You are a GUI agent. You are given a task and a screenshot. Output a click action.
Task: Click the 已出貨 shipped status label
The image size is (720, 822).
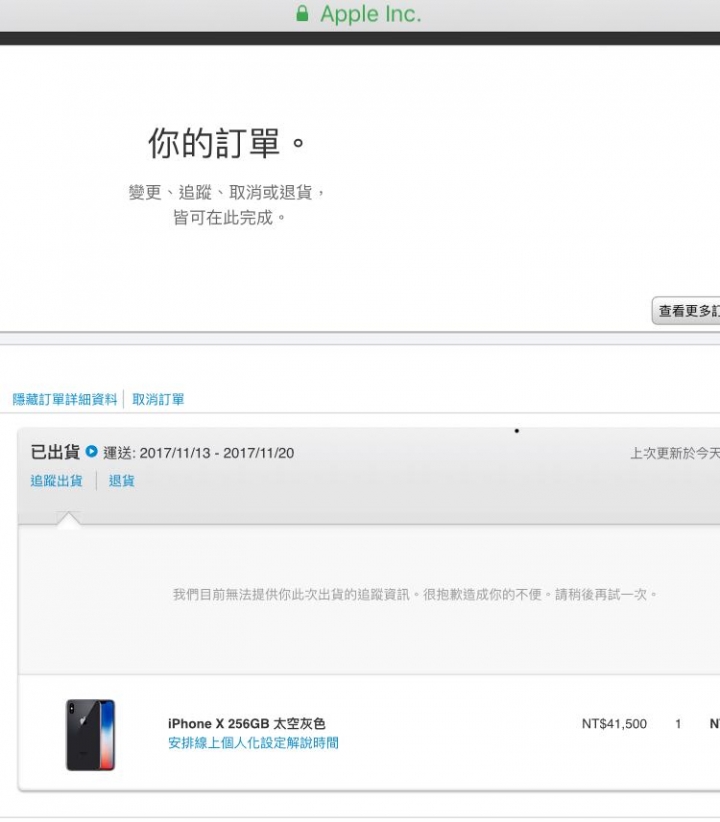point(55,452)
